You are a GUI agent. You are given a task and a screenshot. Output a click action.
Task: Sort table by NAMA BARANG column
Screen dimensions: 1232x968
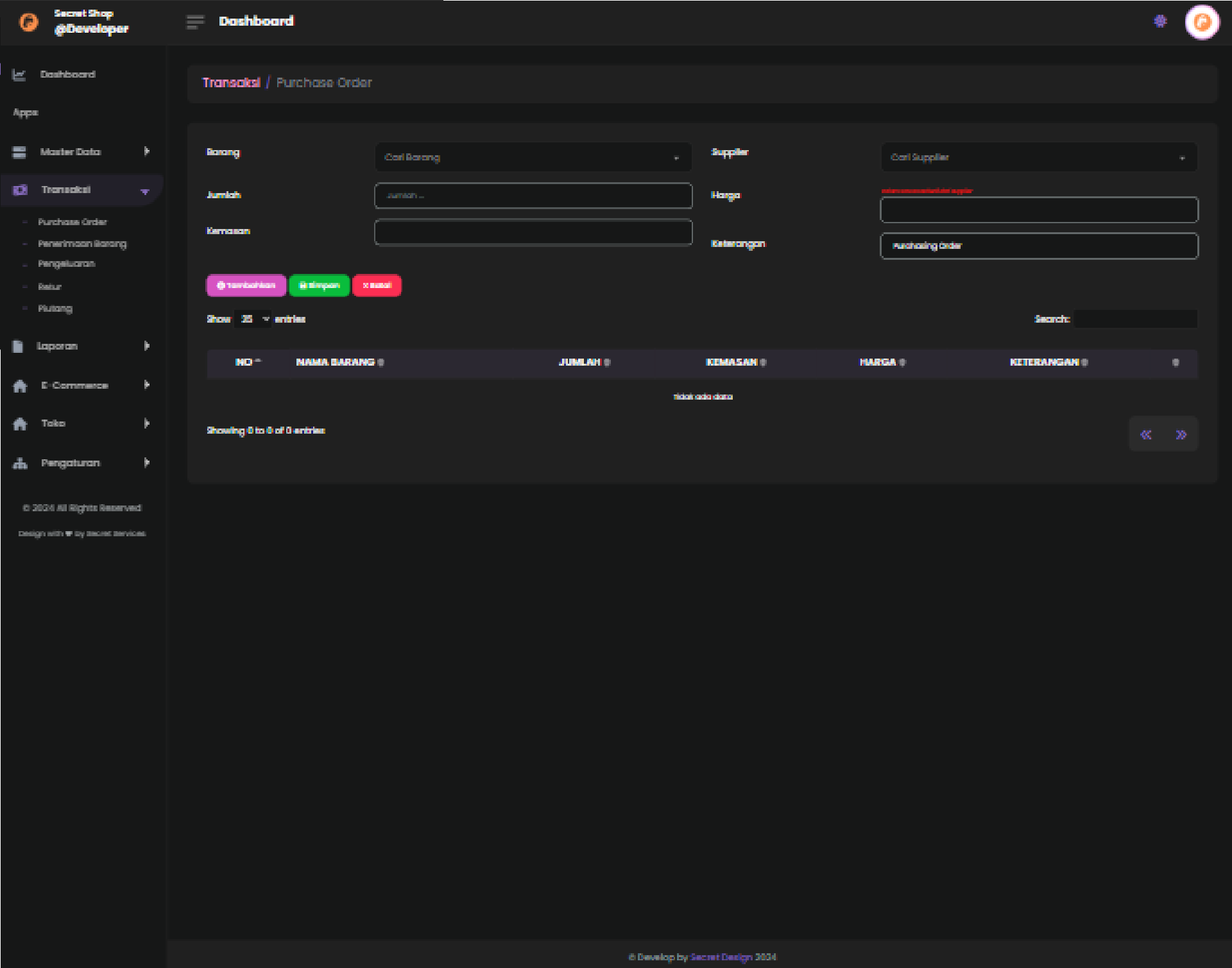coord(339,362)
